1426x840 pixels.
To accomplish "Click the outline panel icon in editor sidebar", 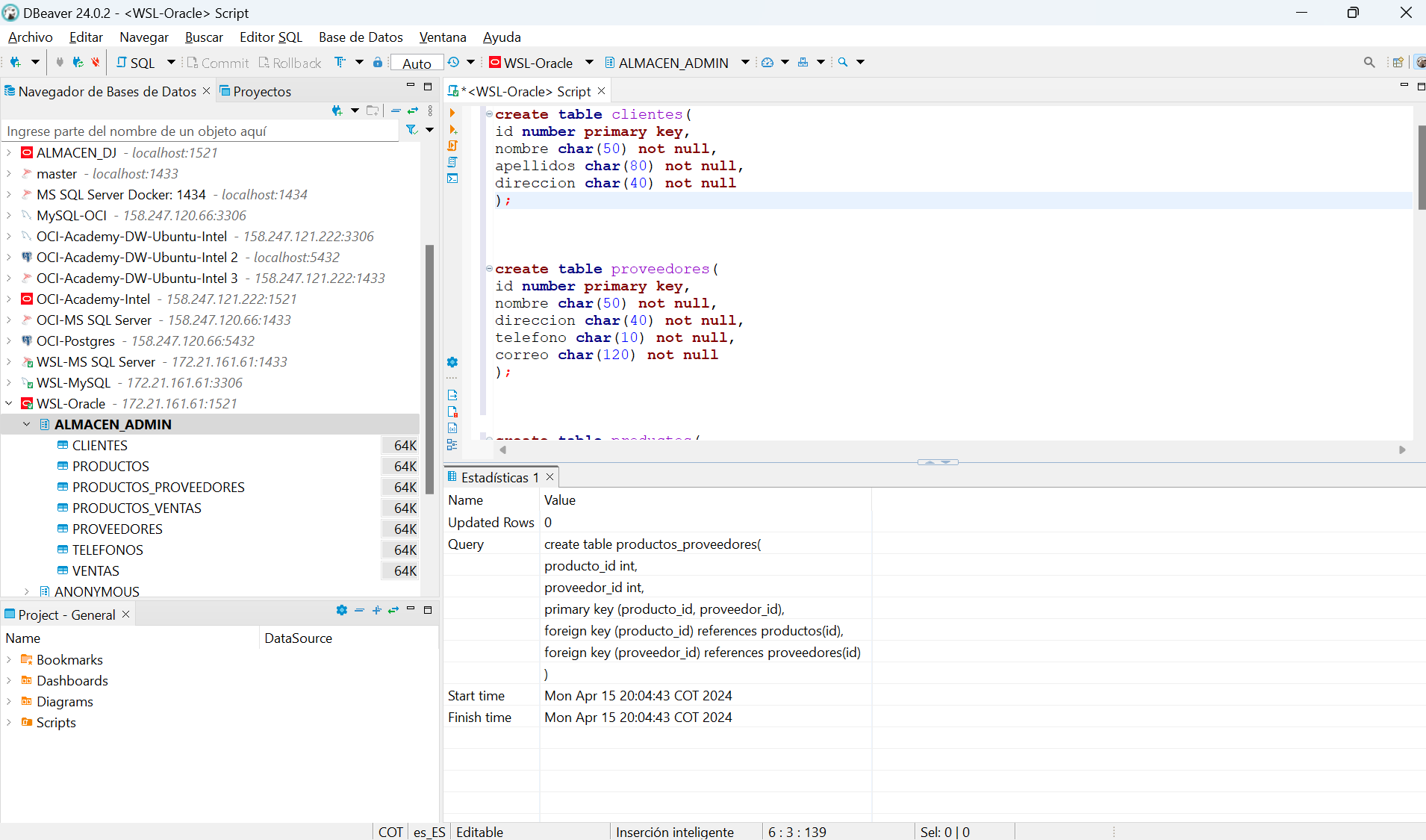I will 452,444.
